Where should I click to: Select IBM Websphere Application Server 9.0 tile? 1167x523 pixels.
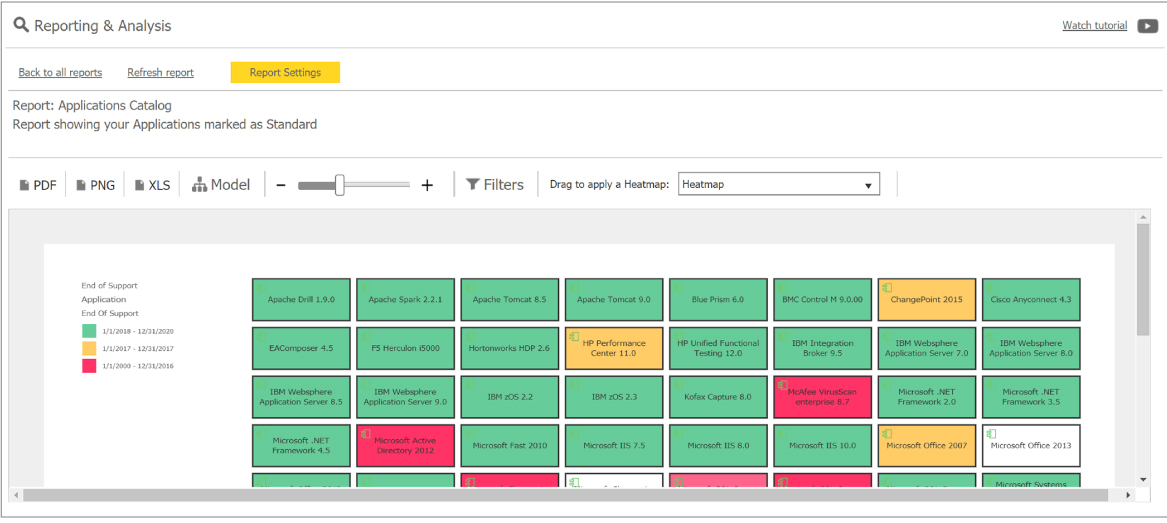(406, 397)
